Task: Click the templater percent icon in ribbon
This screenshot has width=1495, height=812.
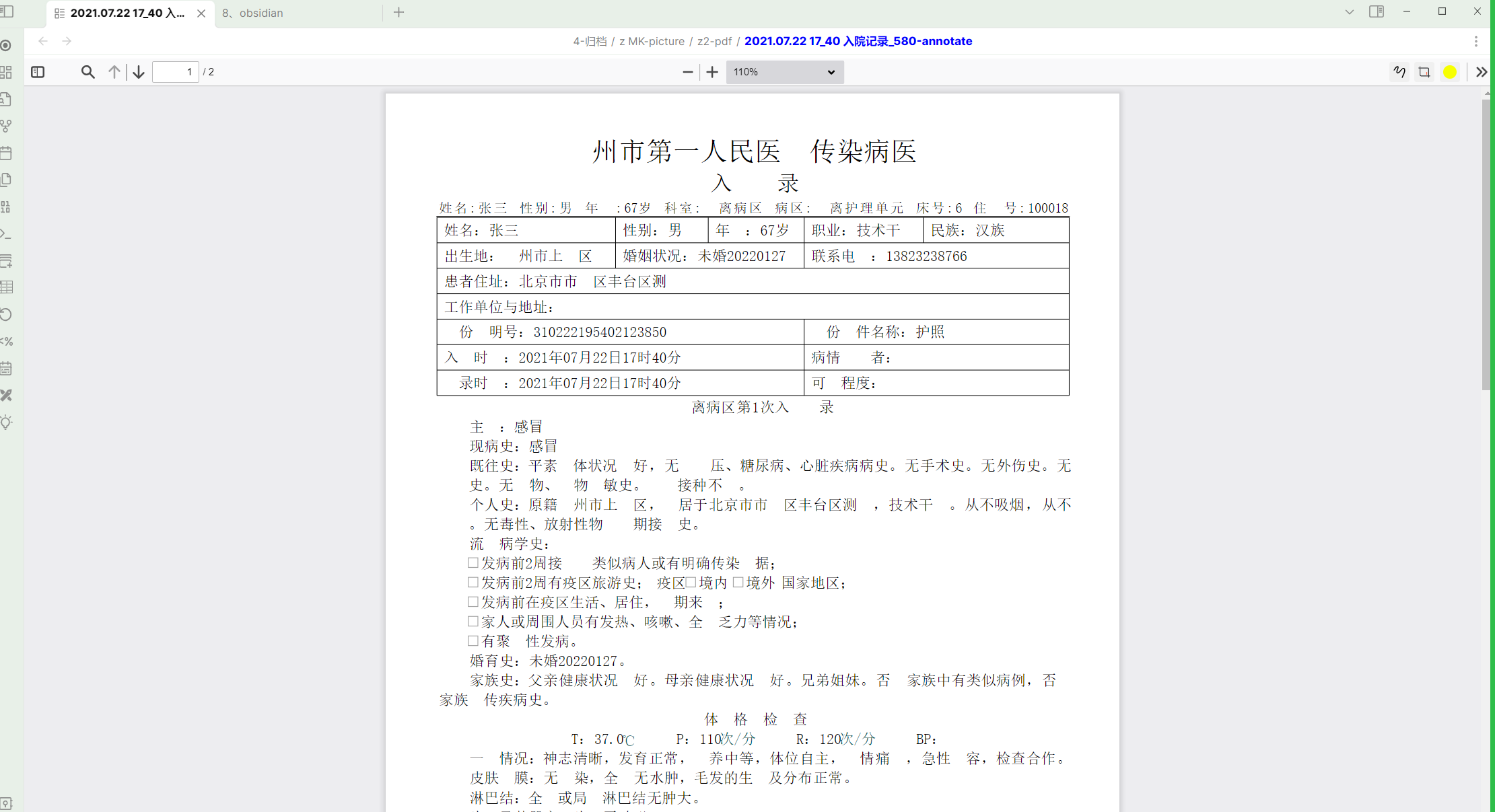Action: [6, 341]
